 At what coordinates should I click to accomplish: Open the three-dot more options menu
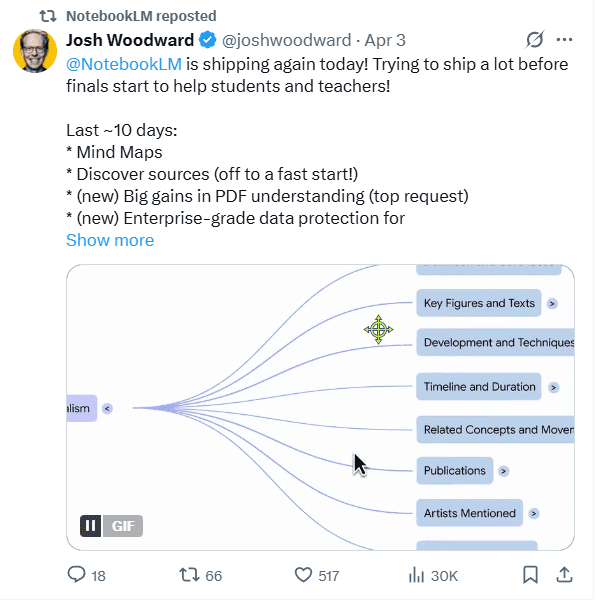pyautogui.click(x=564, y=39)
